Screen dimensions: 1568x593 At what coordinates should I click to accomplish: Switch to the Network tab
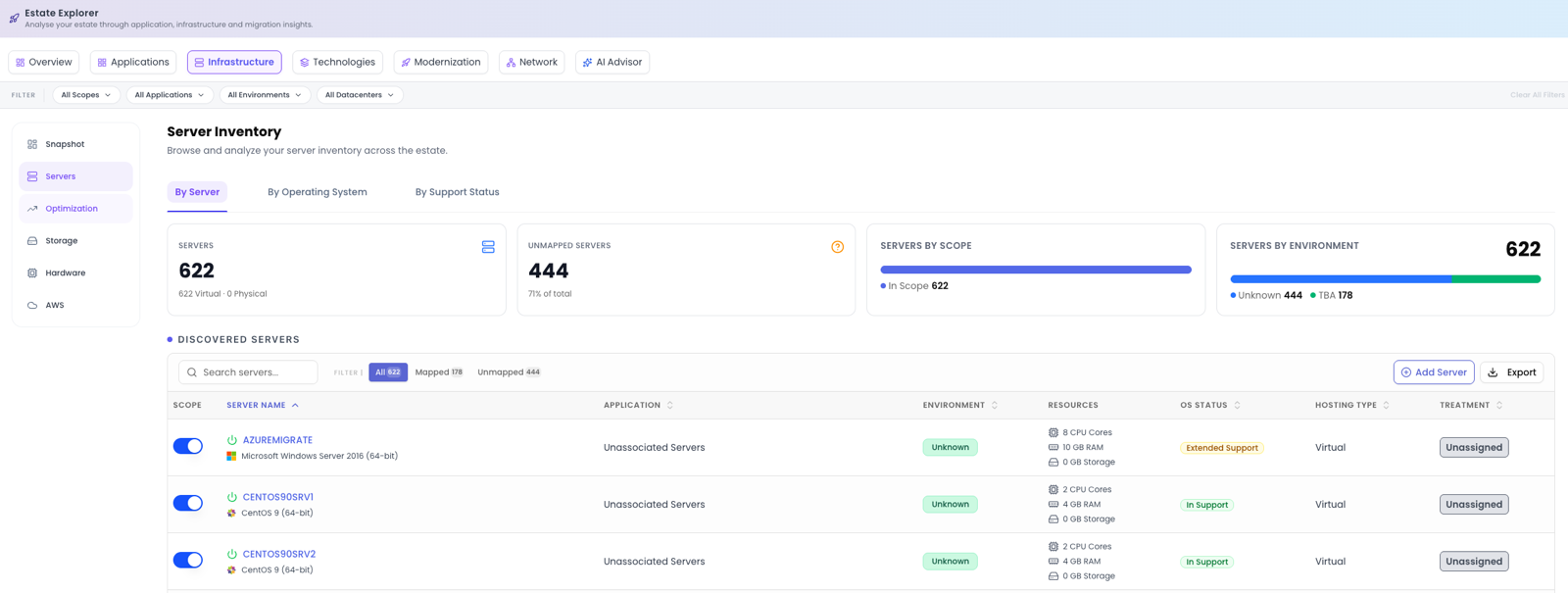tap(531, 62)
